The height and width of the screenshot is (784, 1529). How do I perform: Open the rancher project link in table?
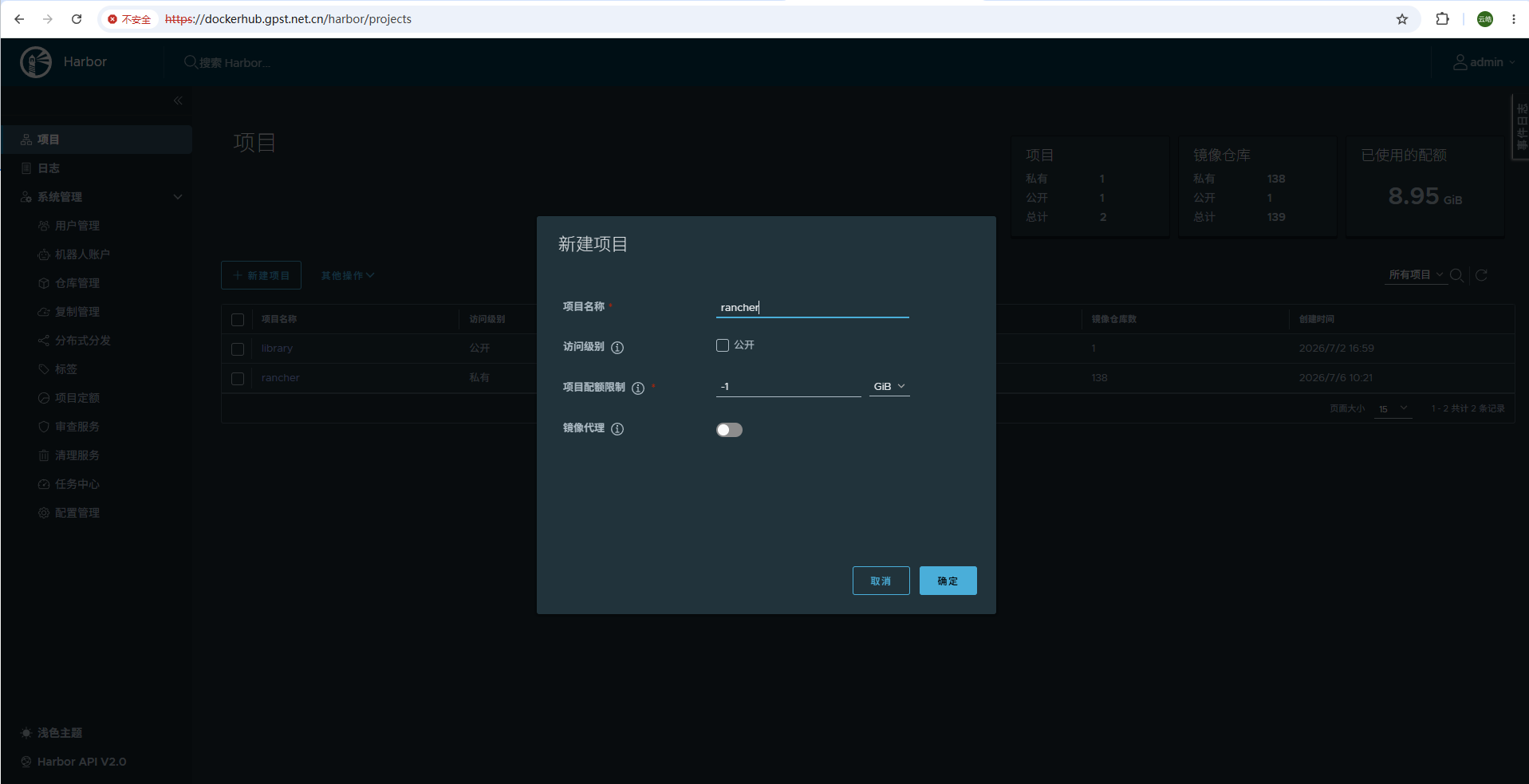pyautogui.click(x=280, y=378)
